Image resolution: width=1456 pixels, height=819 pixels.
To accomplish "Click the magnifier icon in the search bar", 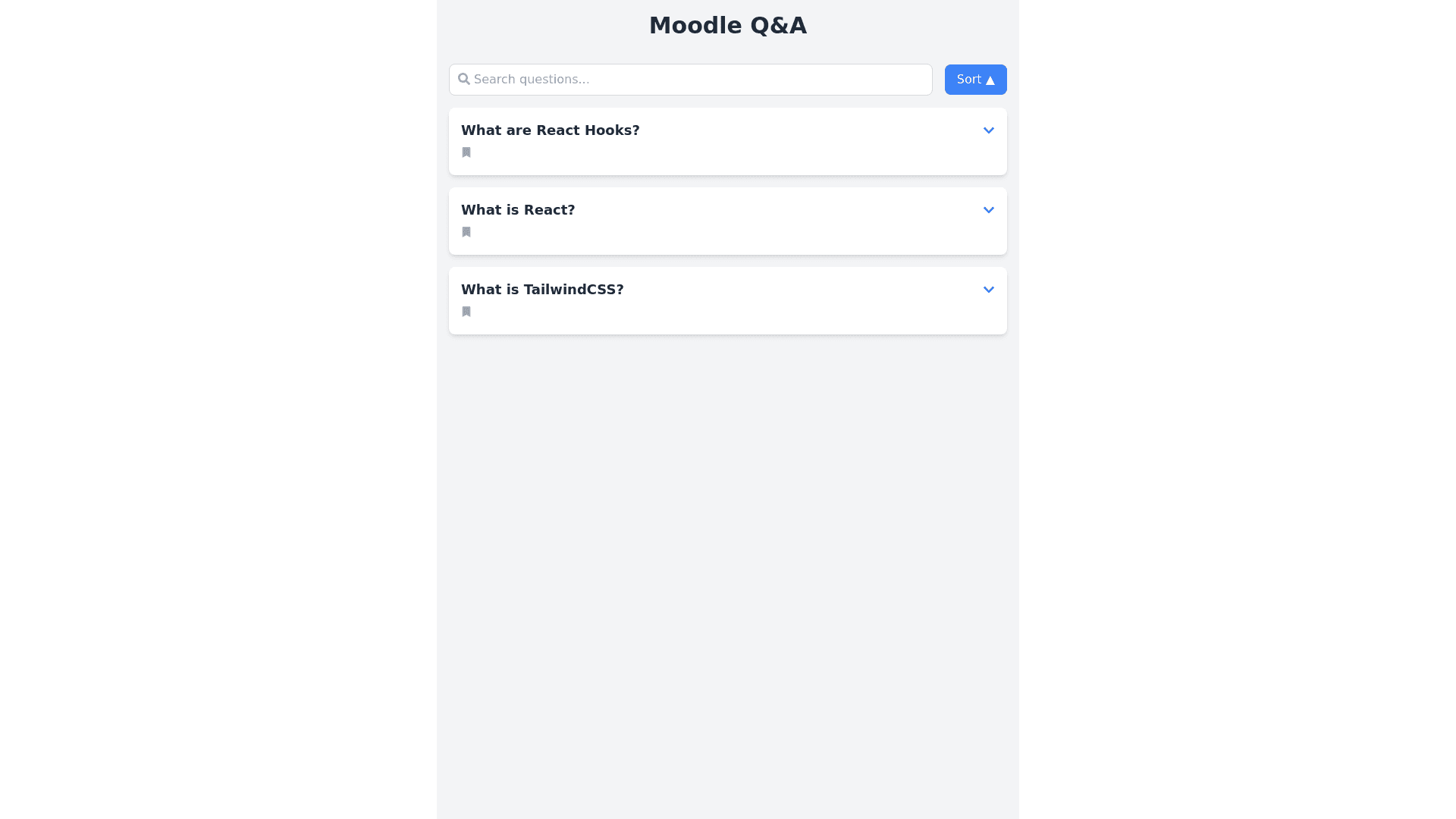I will click(x=464, y=79).
